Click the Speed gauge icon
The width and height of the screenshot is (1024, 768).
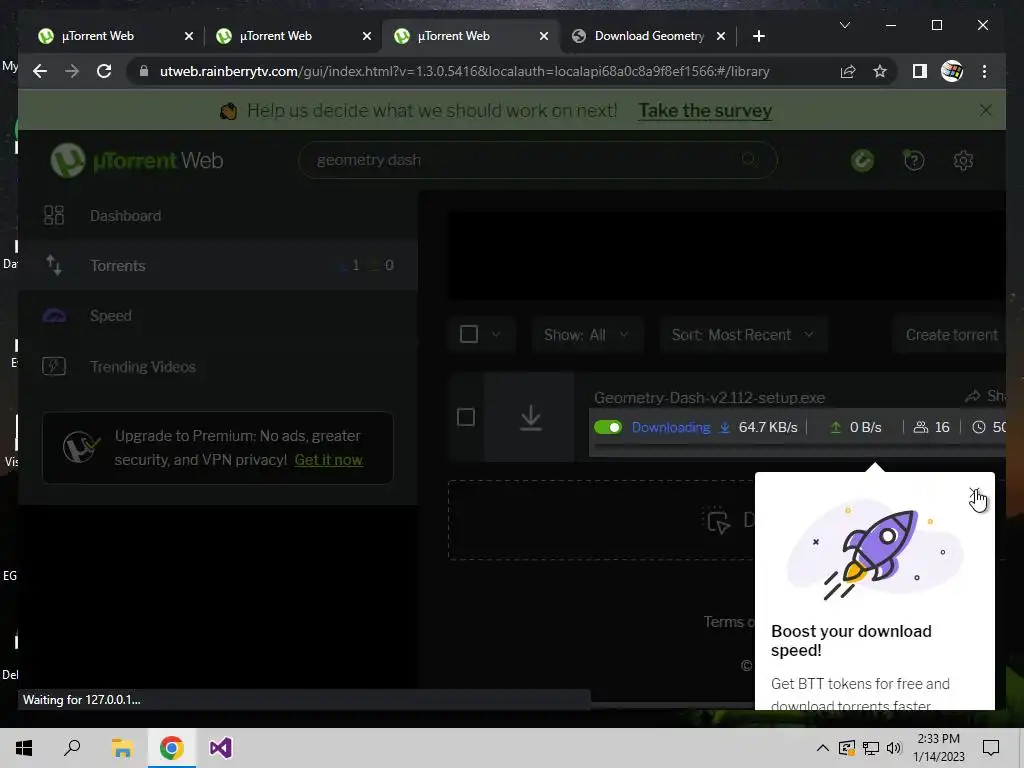pos(54,316)
